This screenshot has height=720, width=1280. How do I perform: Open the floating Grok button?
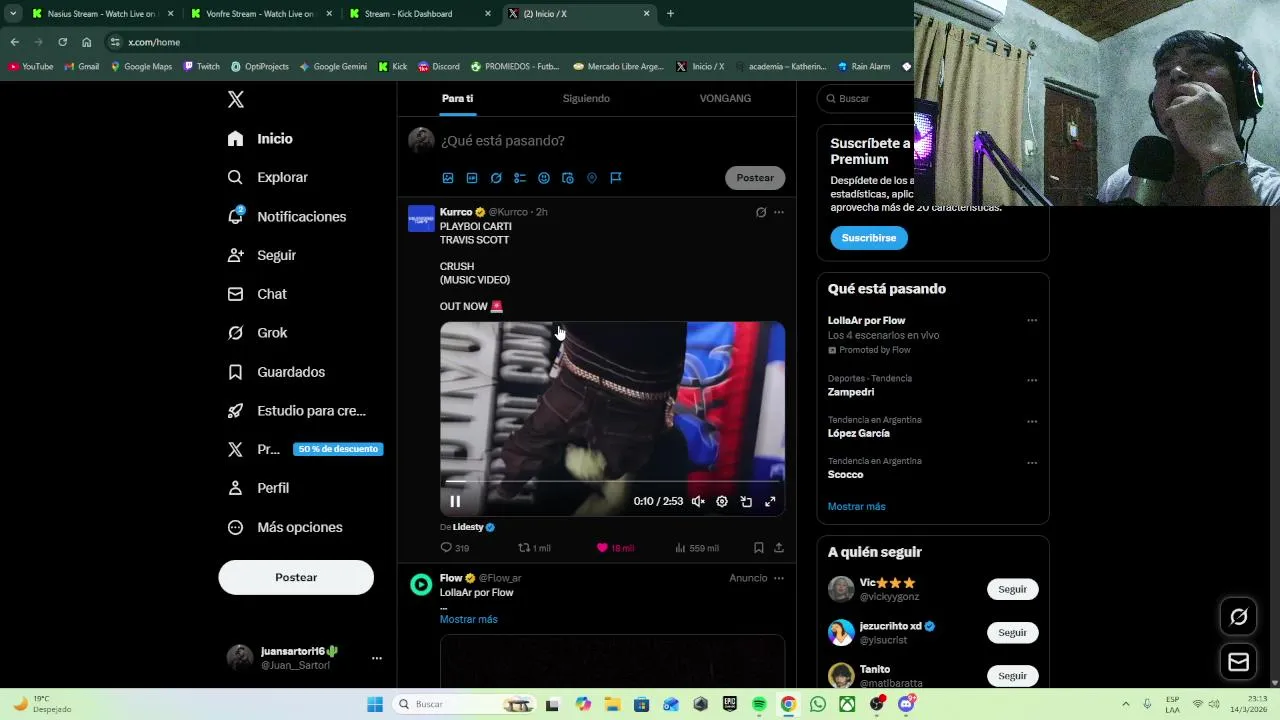pos(1239,617)
